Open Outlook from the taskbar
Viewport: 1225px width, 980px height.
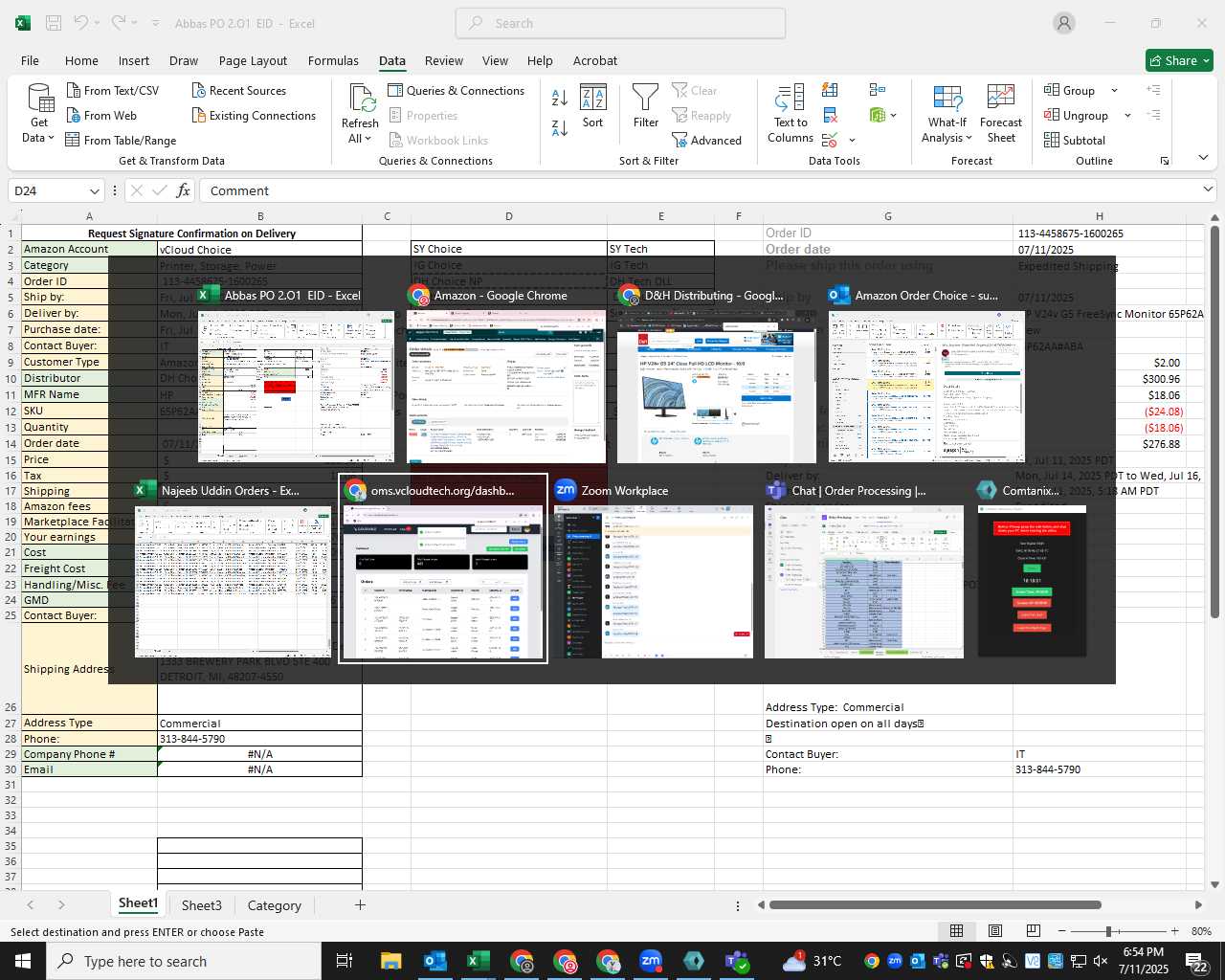click(x=435, y=961)
